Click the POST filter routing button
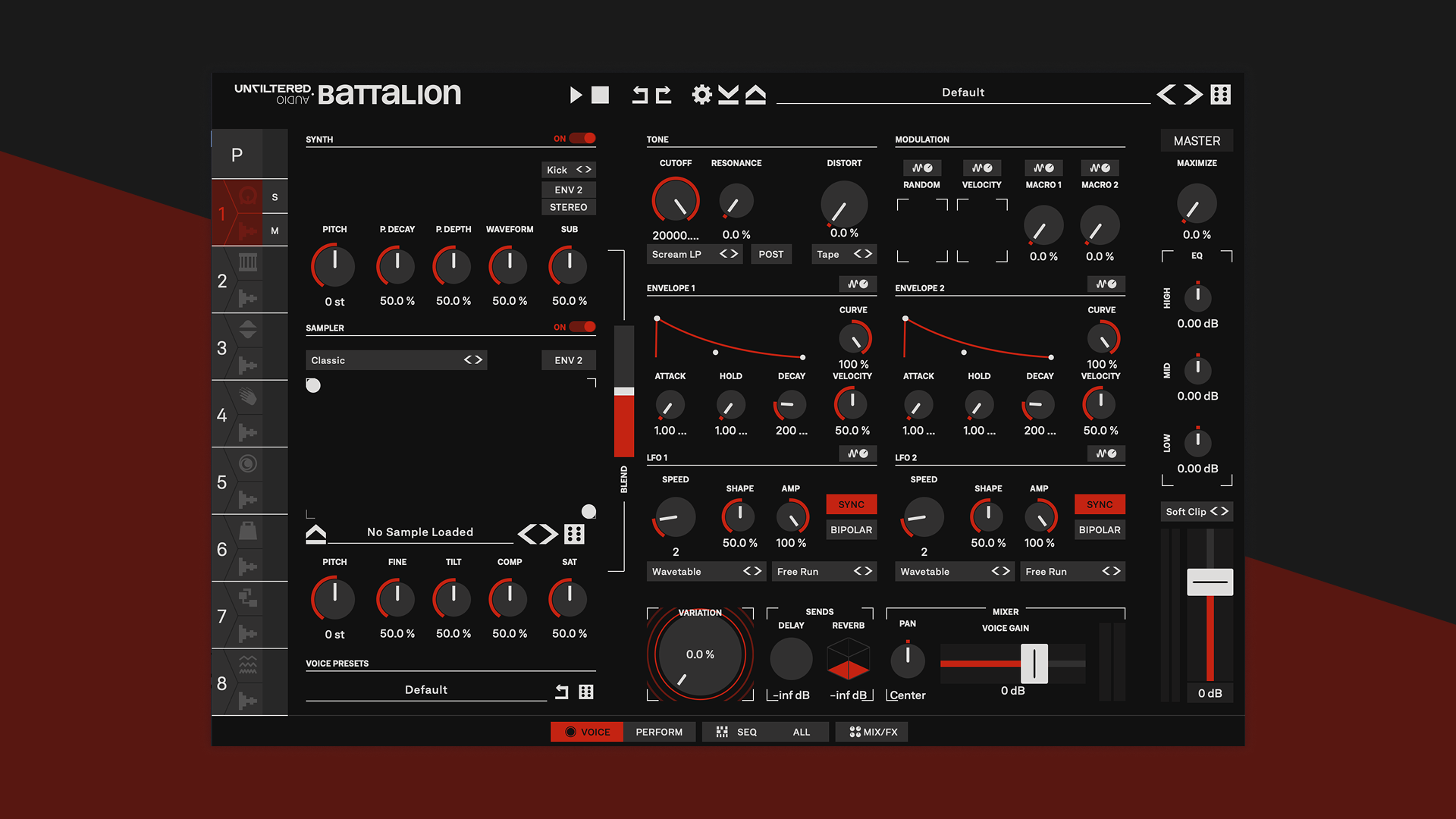The height and width of the screenshot is (819, 1456). 770,254
